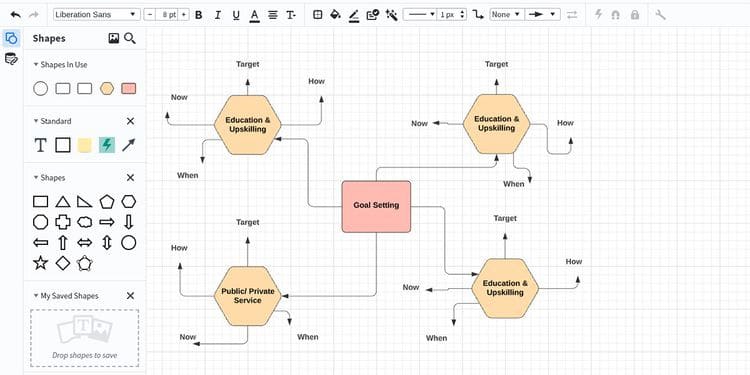Select the Goal Setting box on canvas
This screenshot has height=375, width=750.
click(376, 207)
